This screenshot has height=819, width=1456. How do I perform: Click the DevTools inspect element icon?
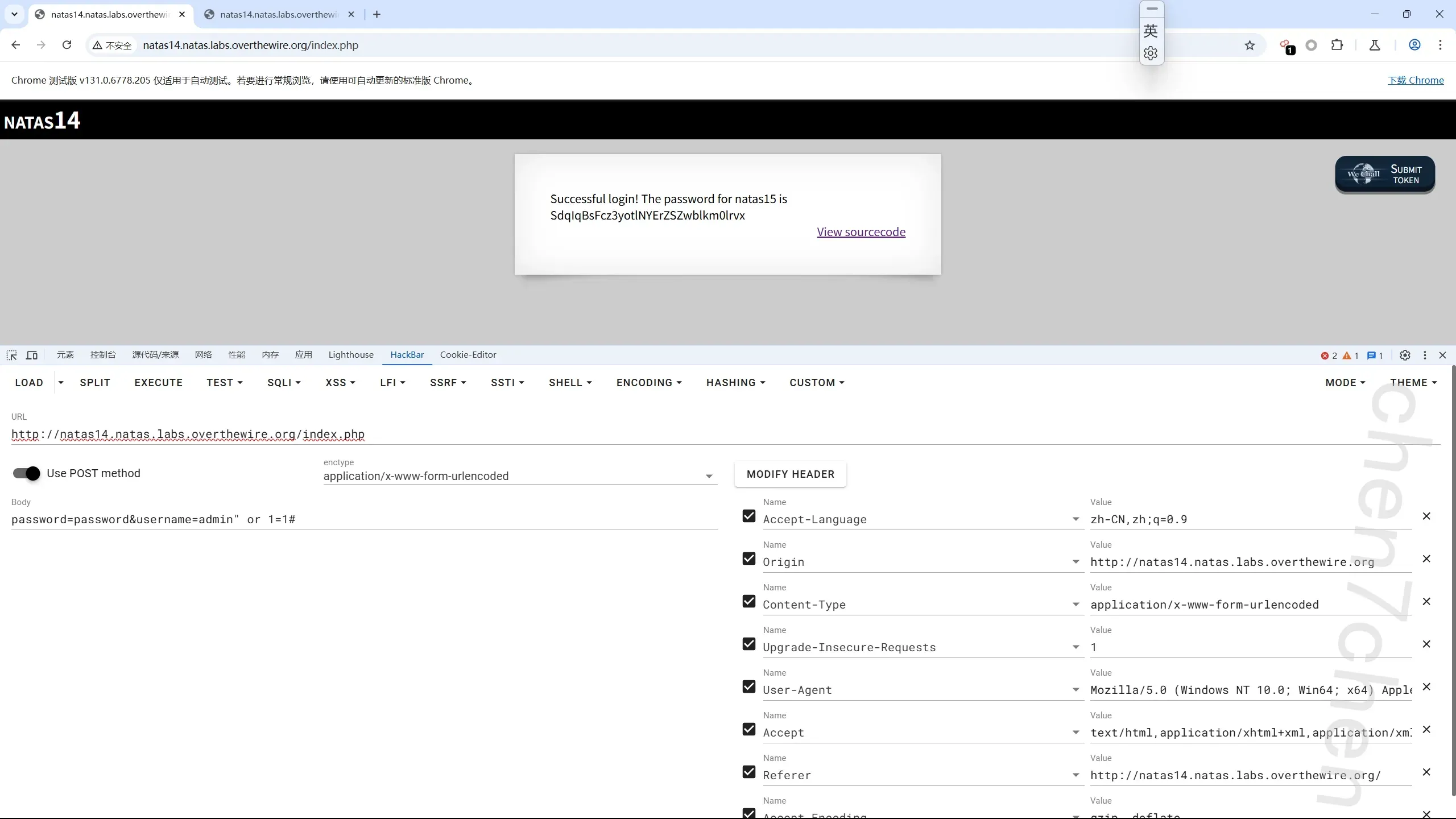[x=12, y=355]
